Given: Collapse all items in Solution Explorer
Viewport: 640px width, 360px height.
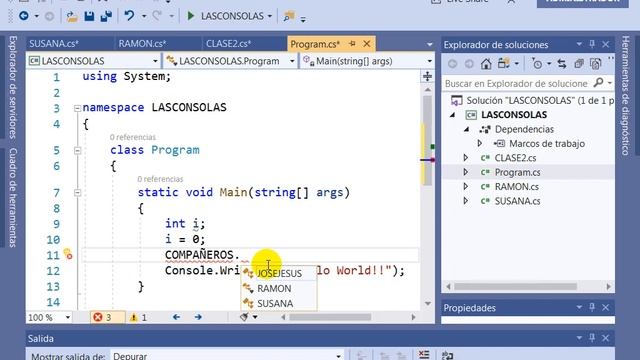Looking at the screenshot, I should tap(578, 64).
